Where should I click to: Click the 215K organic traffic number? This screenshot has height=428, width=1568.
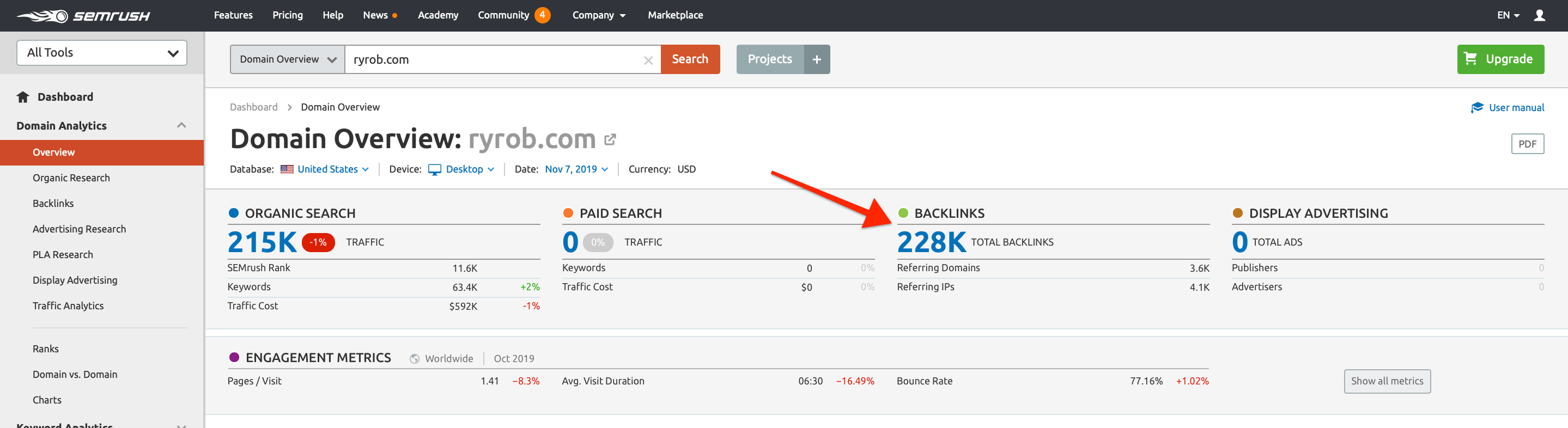[x=262, y=242]
